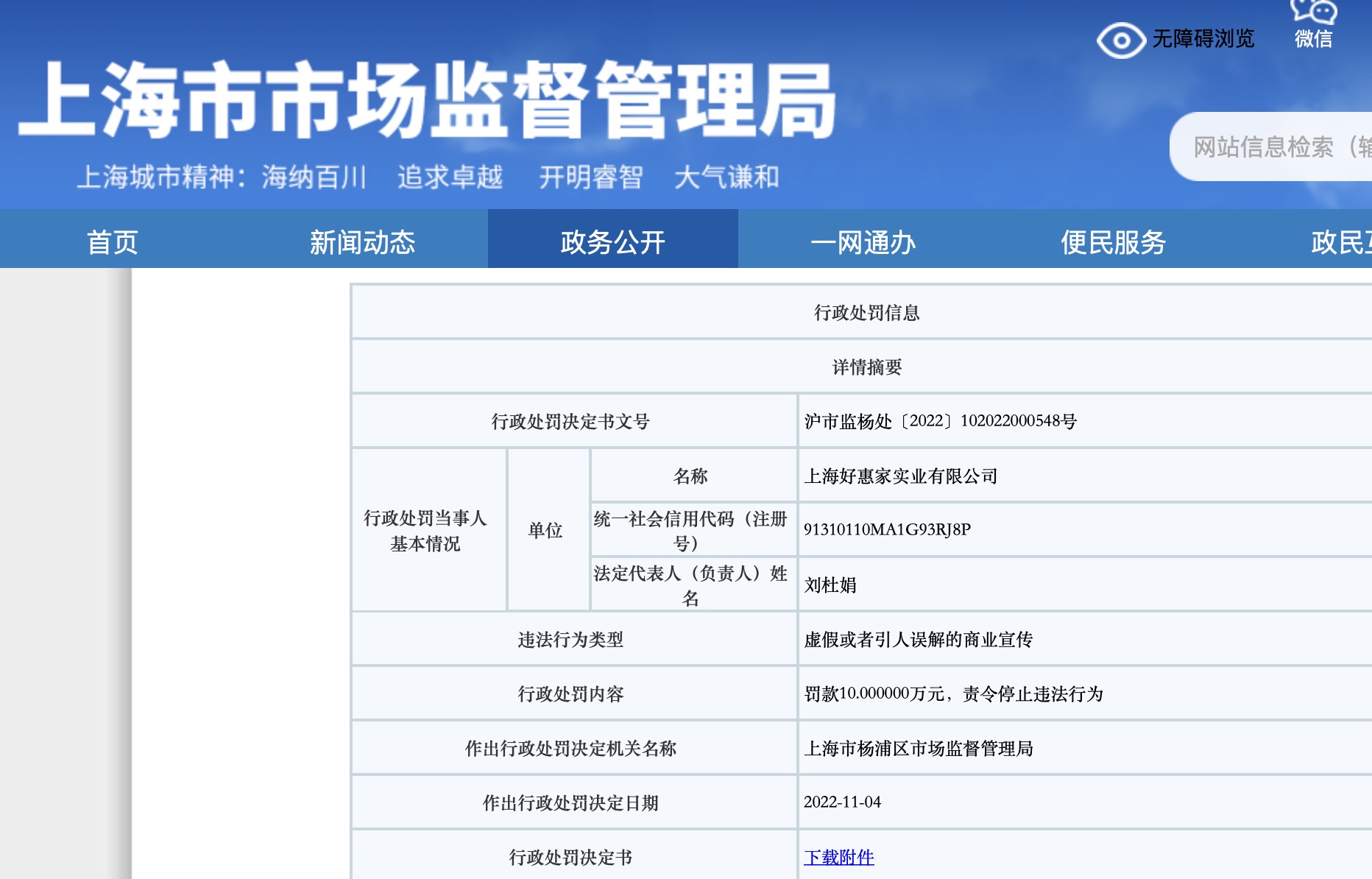Navigate to 便民服务 section

(1113, 242)
